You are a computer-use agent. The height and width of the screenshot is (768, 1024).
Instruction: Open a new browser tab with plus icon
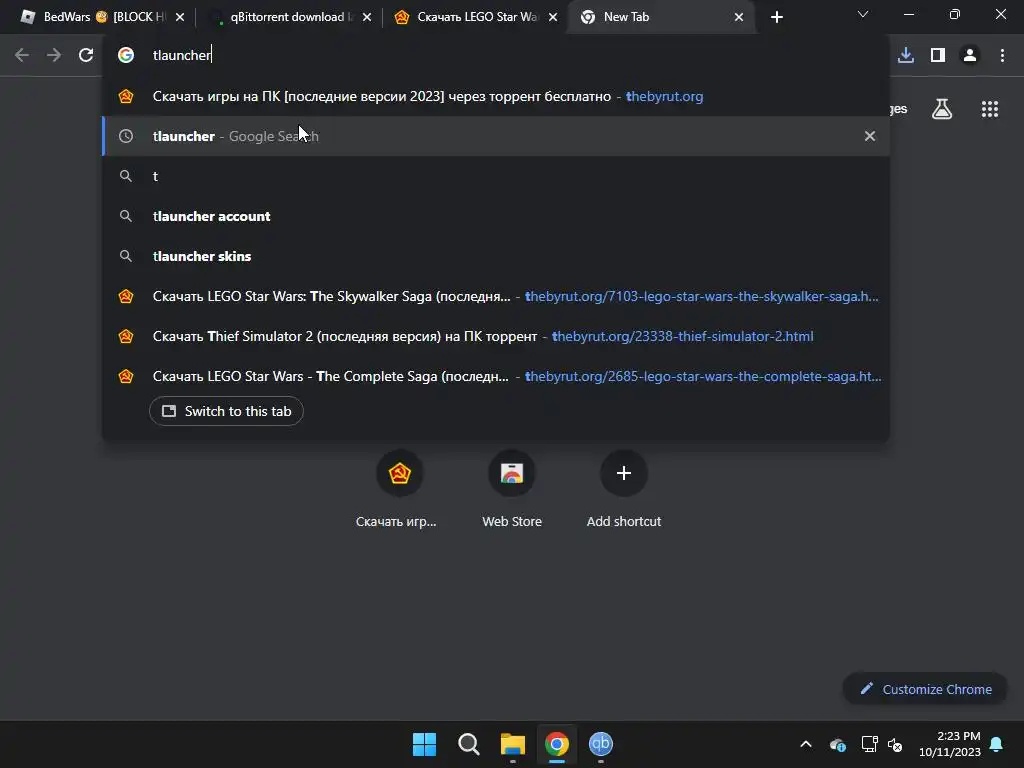(776, 17)
